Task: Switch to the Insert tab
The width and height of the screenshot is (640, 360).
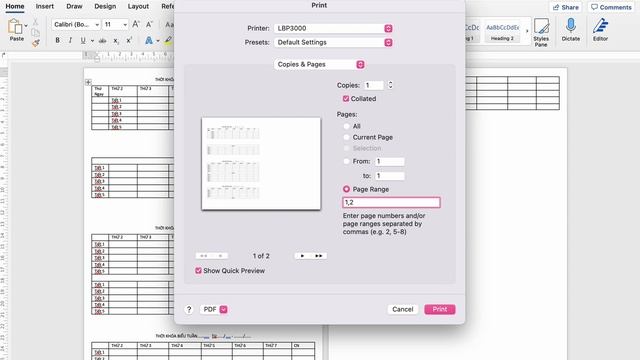Action: coord(45,7)
